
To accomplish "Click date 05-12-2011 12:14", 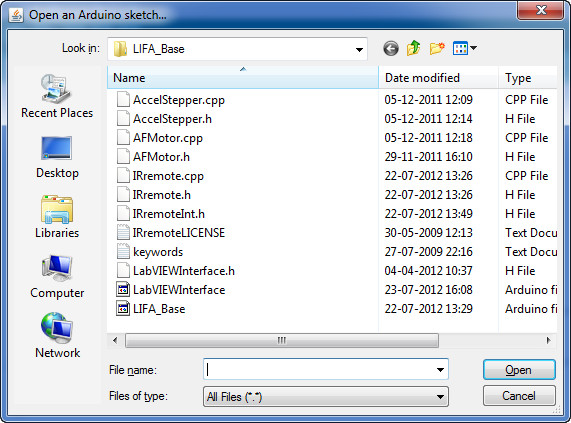I will tap(429, 119).
